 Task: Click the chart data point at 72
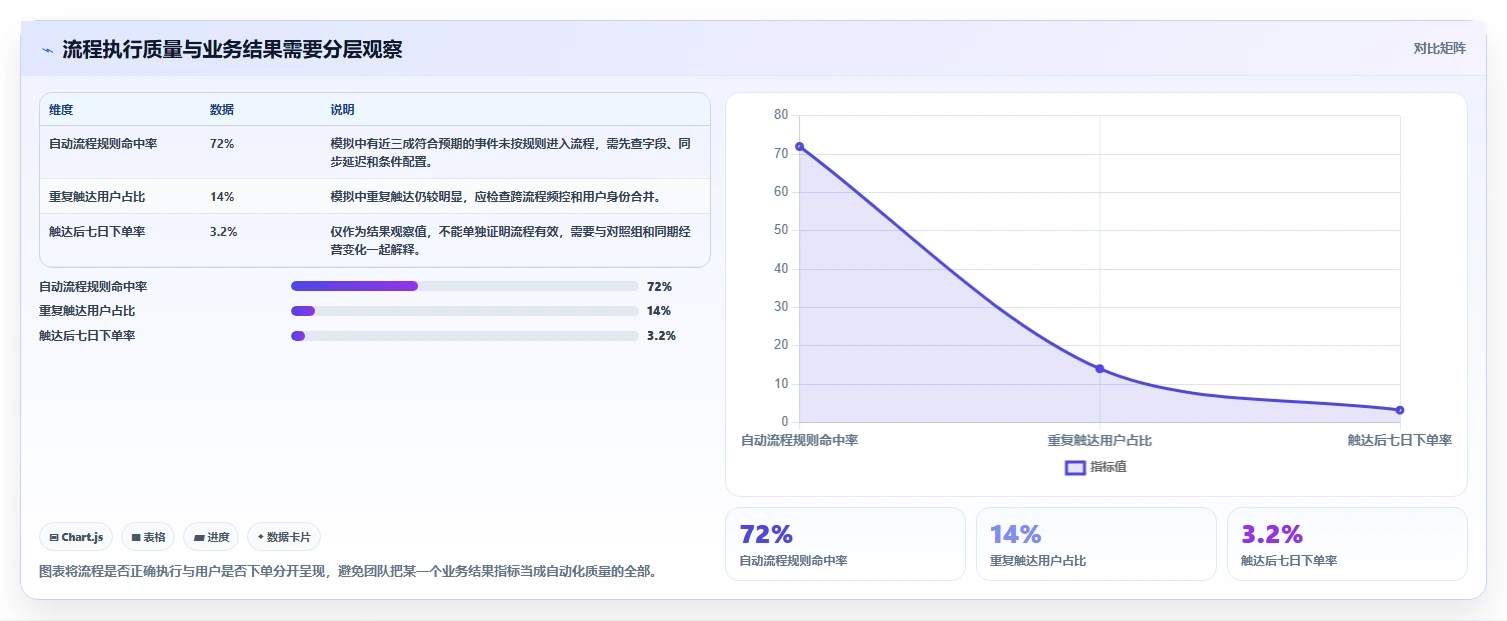[799, 146]
